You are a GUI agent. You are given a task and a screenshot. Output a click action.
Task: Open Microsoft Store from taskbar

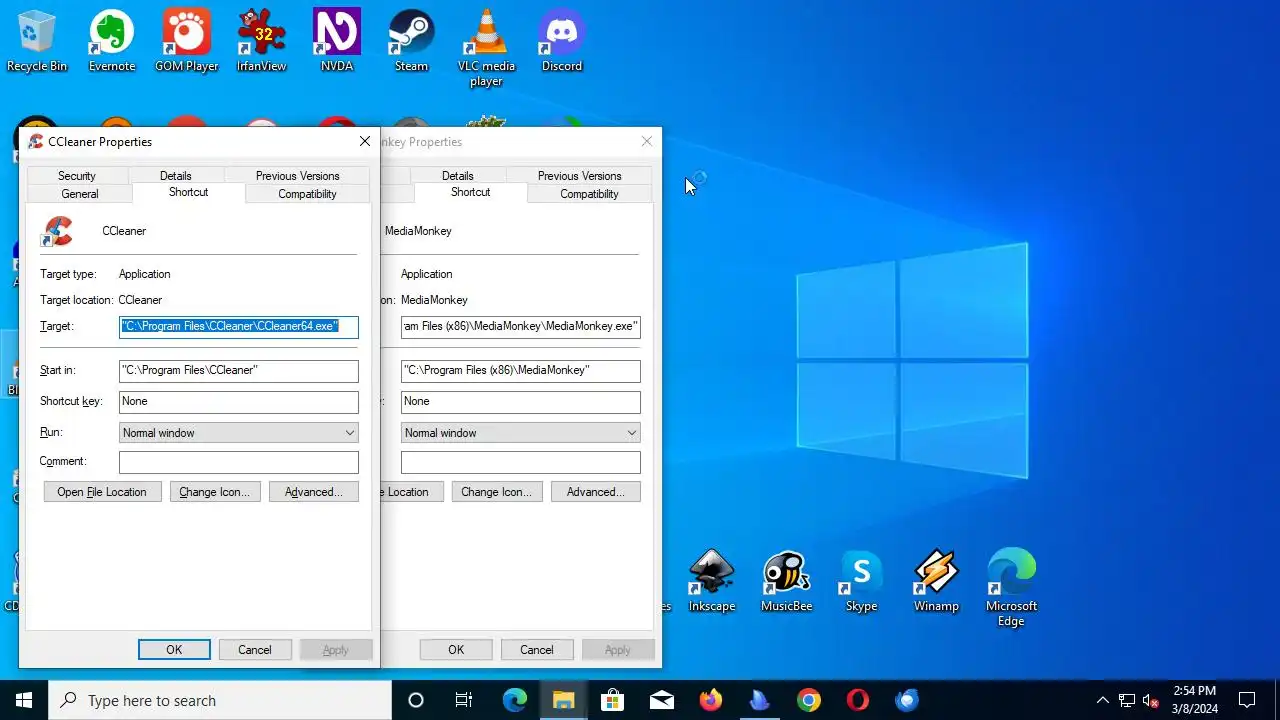612,700
